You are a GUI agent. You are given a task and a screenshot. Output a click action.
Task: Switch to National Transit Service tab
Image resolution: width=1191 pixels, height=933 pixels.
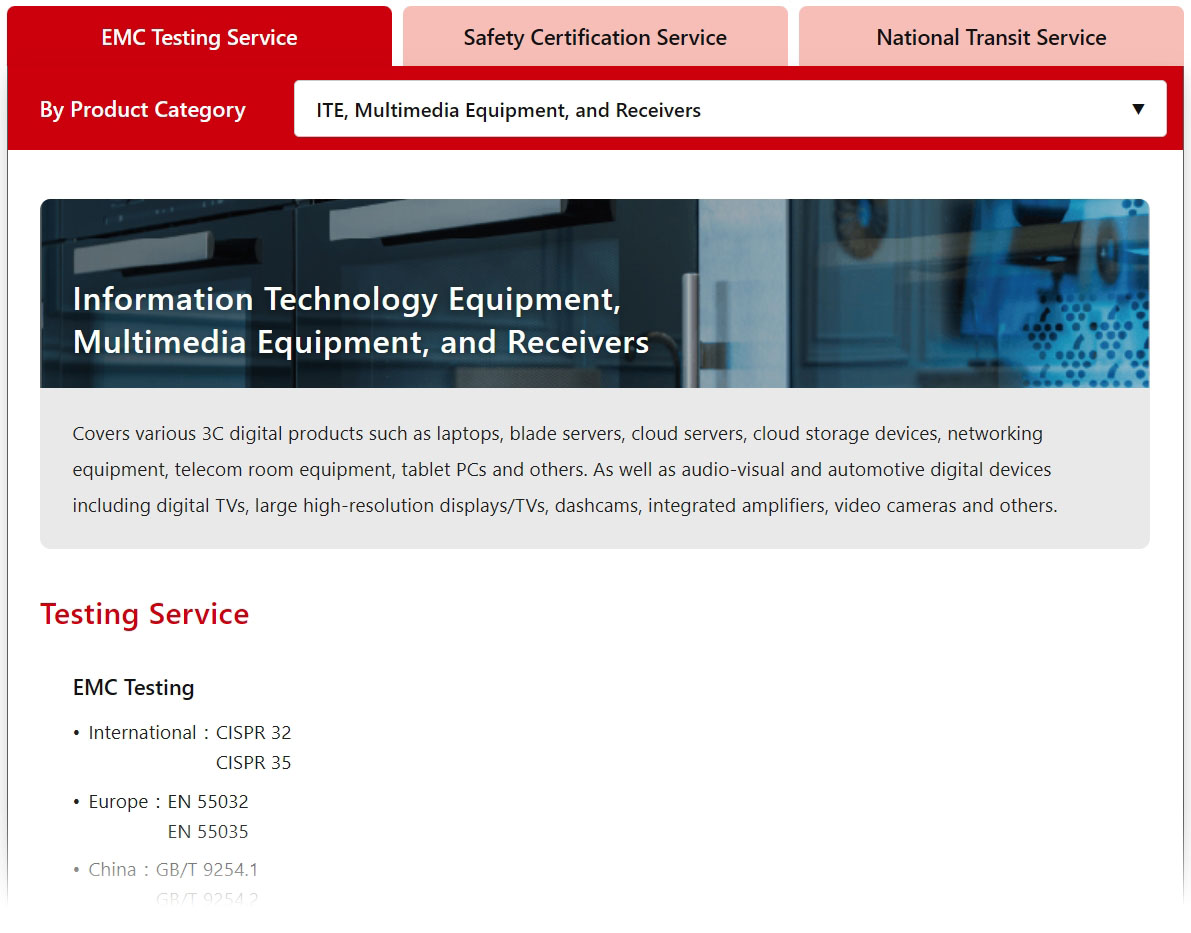point(990,37)
